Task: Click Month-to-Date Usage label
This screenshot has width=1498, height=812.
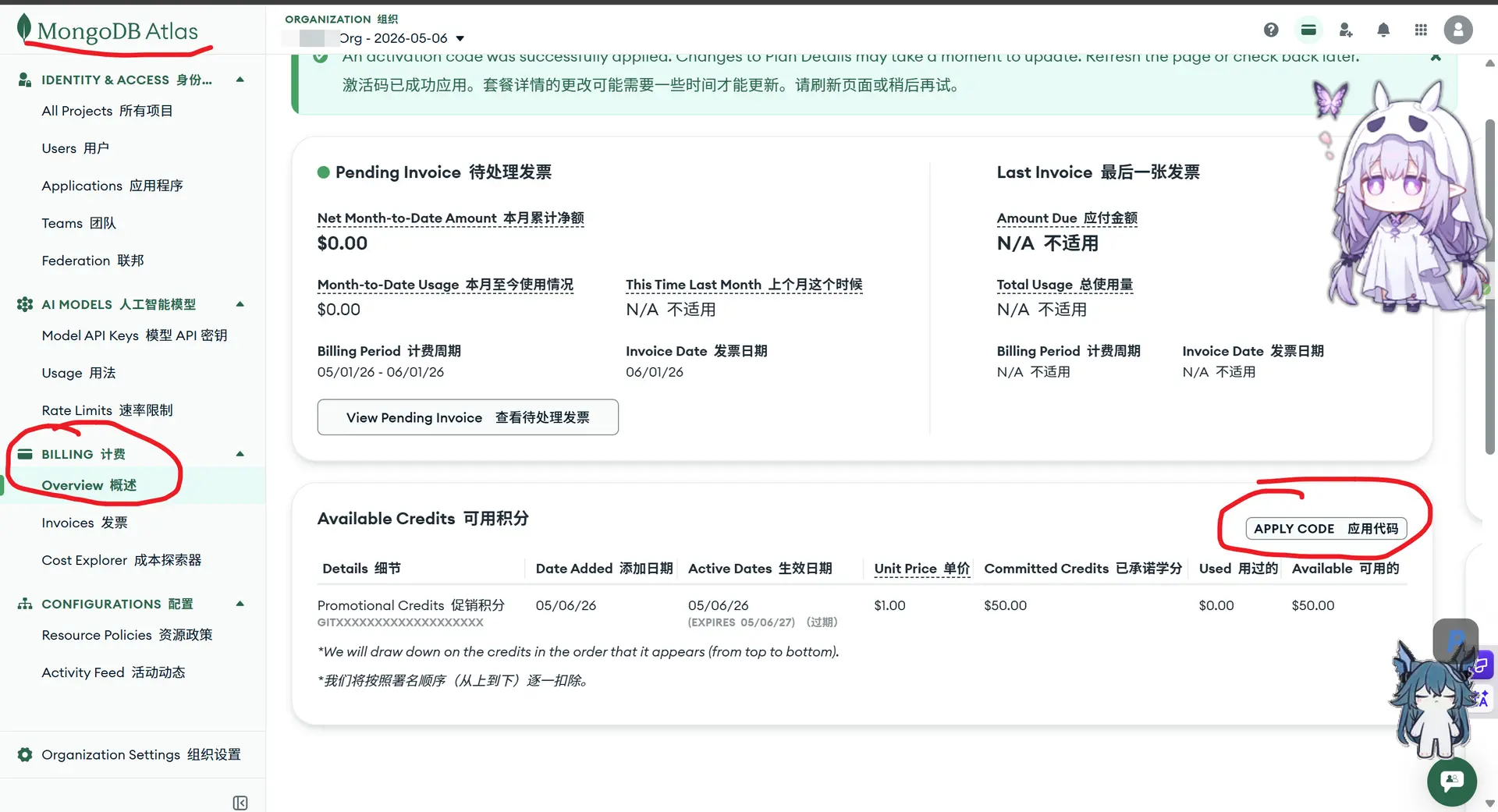Action: point(445,285)
